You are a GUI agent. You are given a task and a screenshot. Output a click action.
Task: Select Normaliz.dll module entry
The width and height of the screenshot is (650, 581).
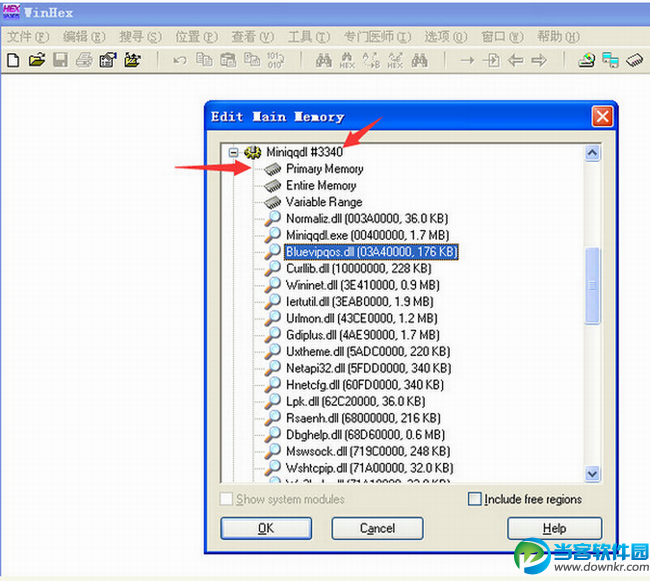367,218
